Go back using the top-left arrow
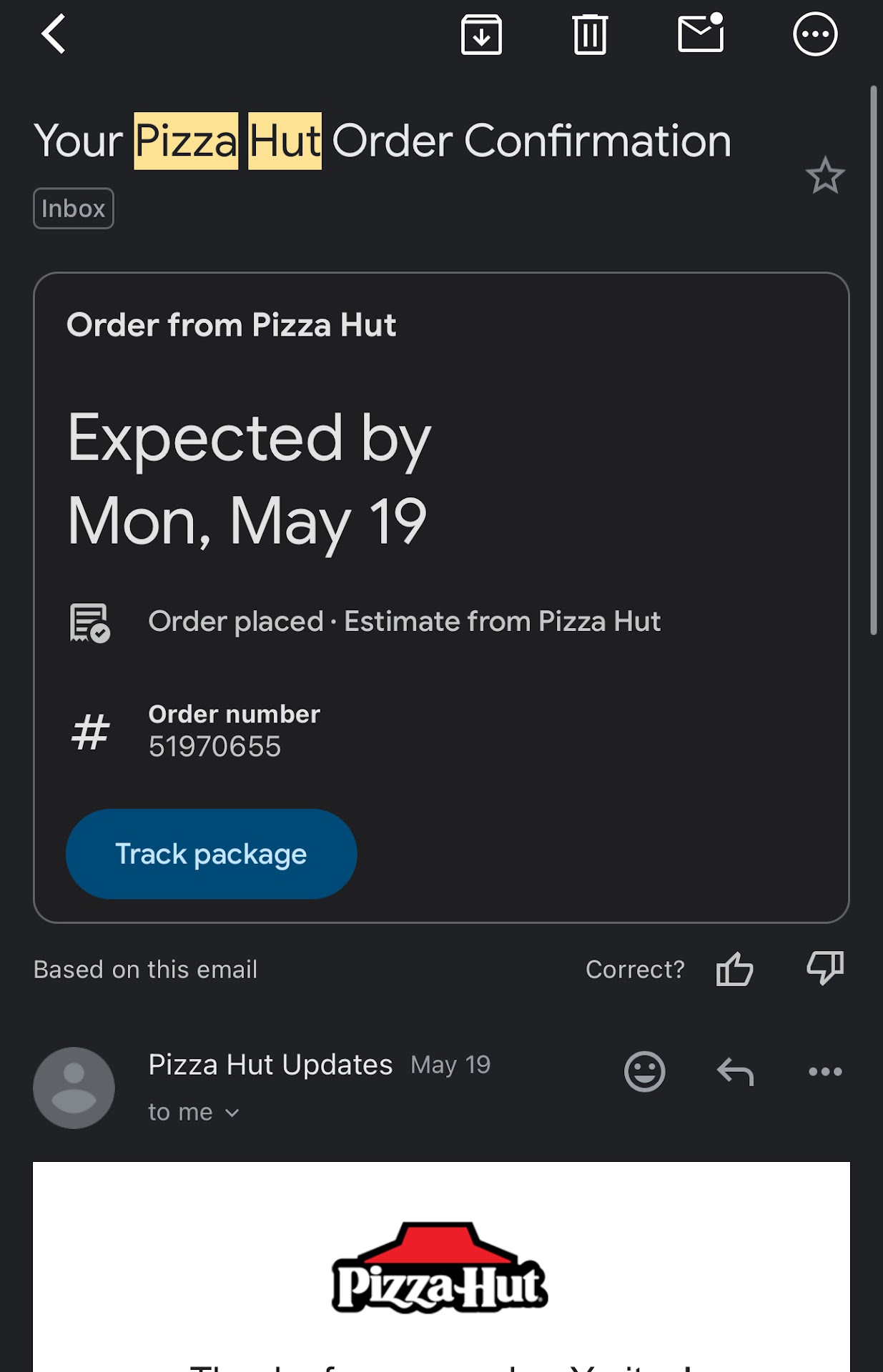This screenshot has width=883, height=1372. tap(54, 34)
